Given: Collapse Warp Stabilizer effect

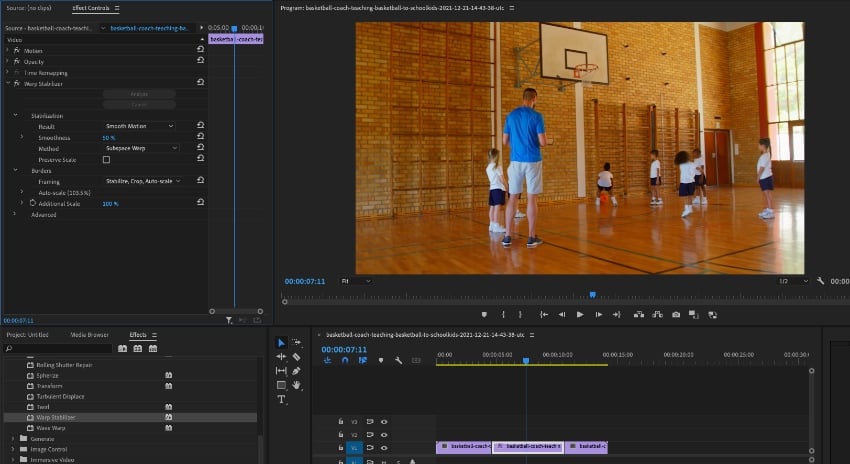Looking at the screenshot, I should (x=8, y=83).
